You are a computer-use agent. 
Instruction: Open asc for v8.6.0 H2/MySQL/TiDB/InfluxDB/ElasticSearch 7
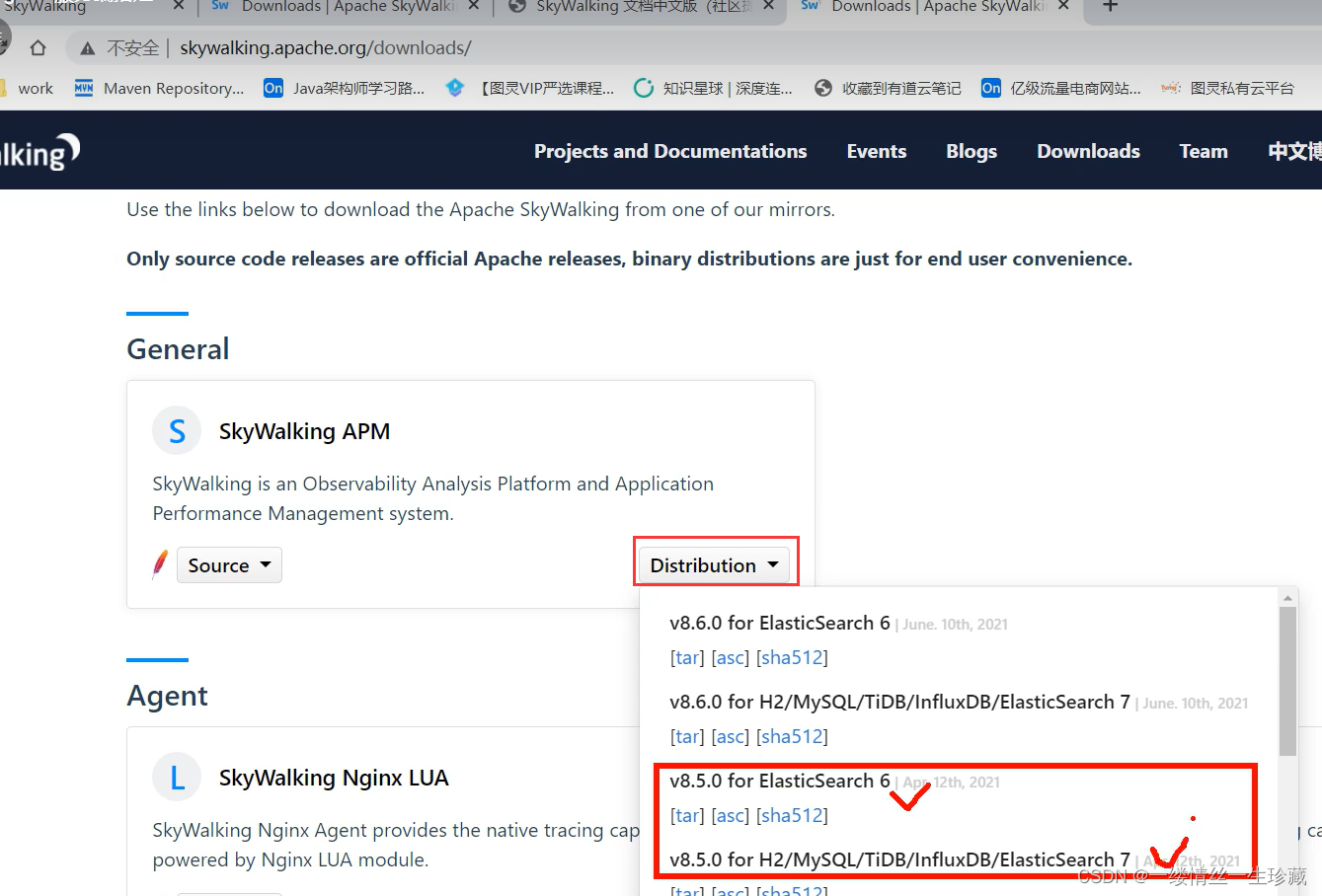pos(731,736)
